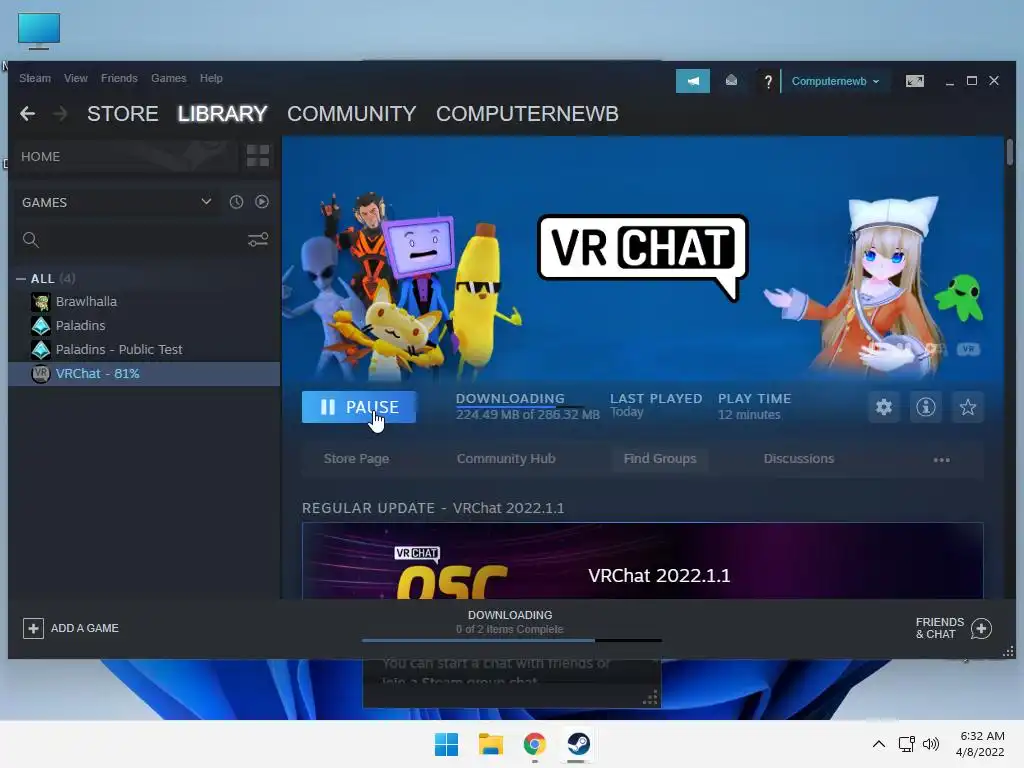The height and width of the screenshot is (768, 1024).
Task: Open Friends & Chat plus icon
Action: (981, 628)
